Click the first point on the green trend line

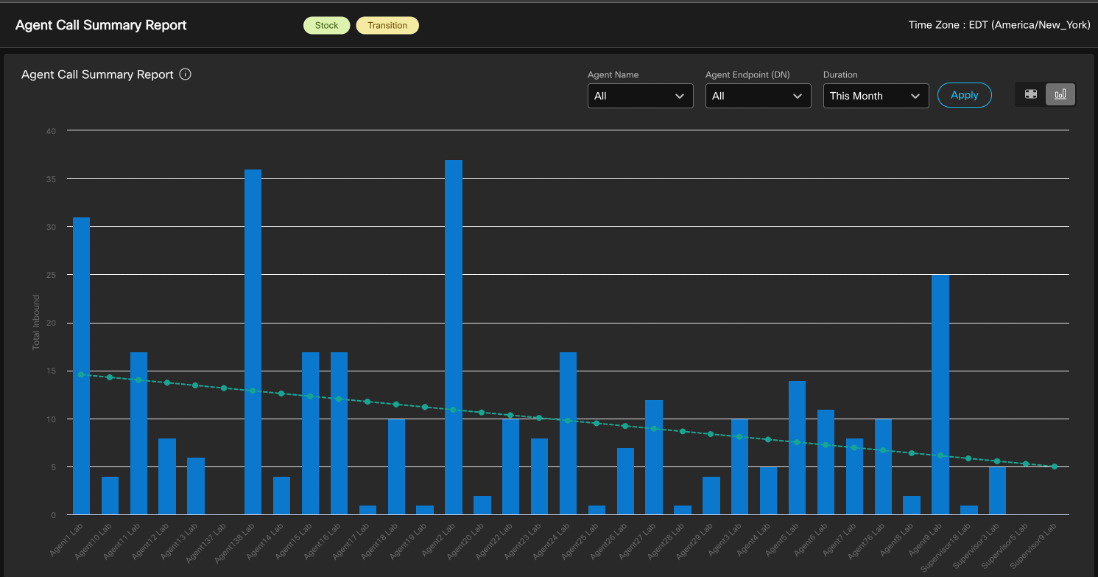81,374
